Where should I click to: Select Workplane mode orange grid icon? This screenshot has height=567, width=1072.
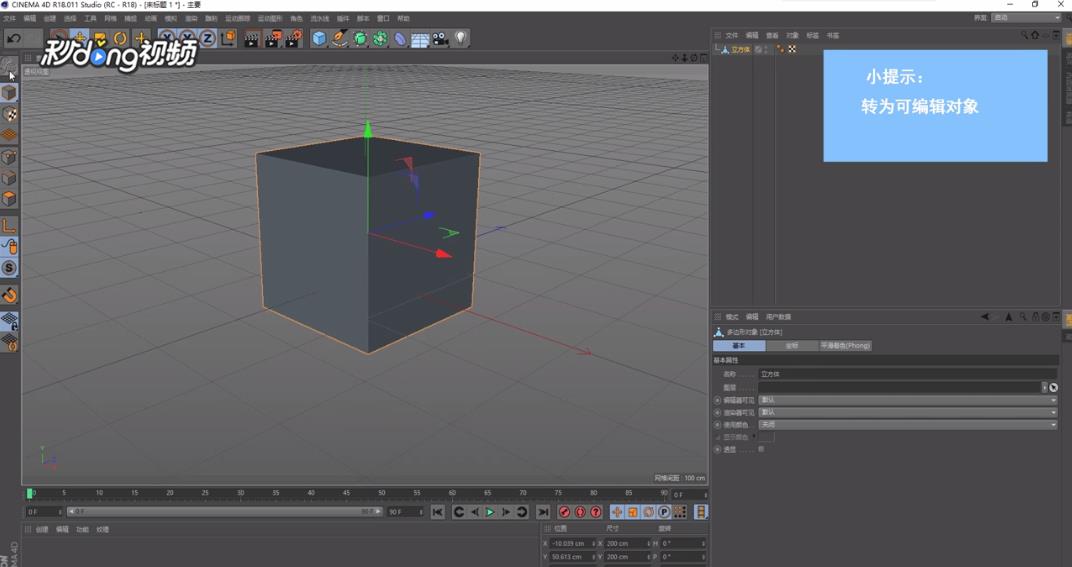[x=9, y=135]
